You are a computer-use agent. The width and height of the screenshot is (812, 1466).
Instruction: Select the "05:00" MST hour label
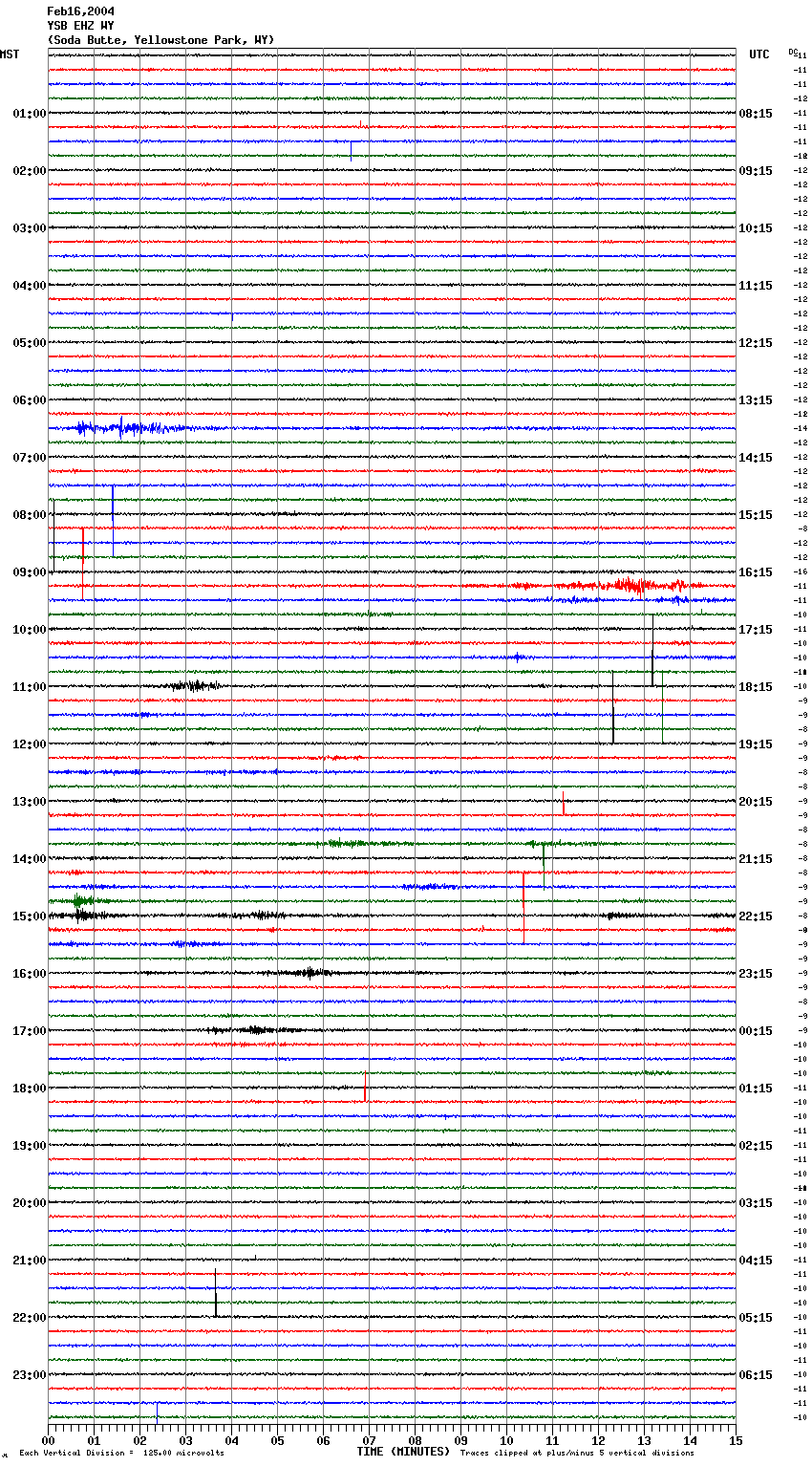(30, 343)
